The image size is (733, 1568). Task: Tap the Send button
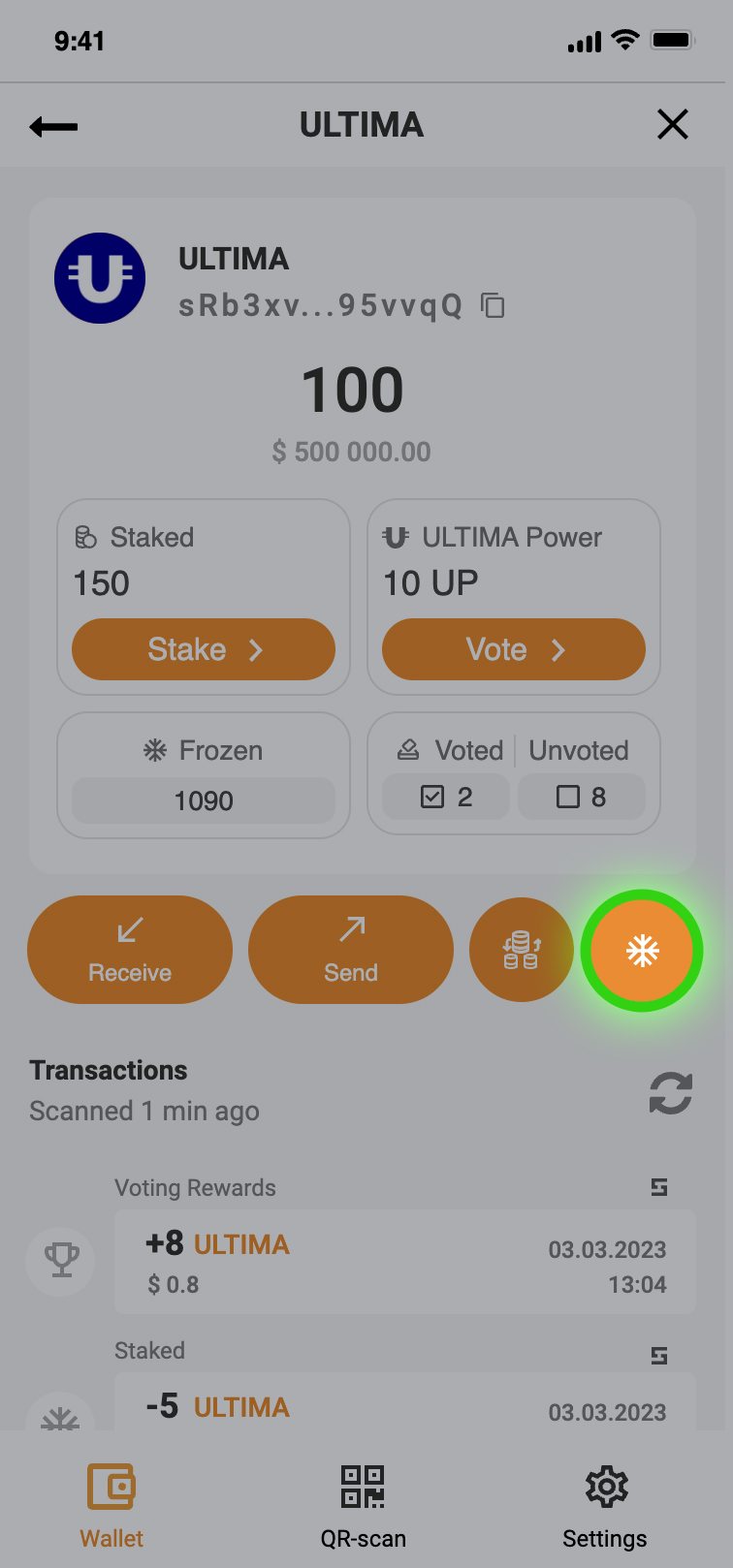351,950
